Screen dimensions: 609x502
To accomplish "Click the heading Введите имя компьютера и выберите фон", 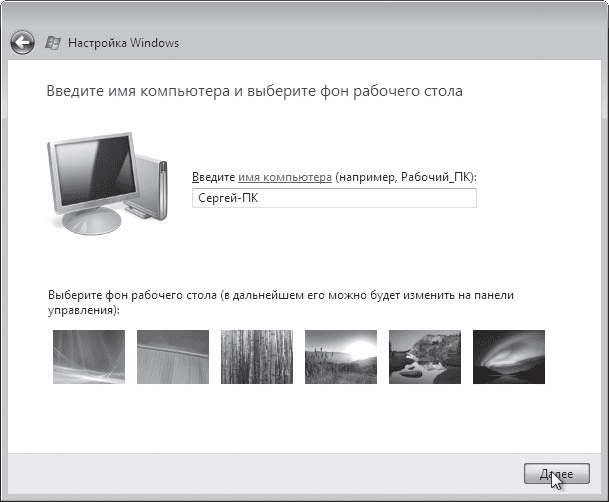I will [x=254, y=91].
